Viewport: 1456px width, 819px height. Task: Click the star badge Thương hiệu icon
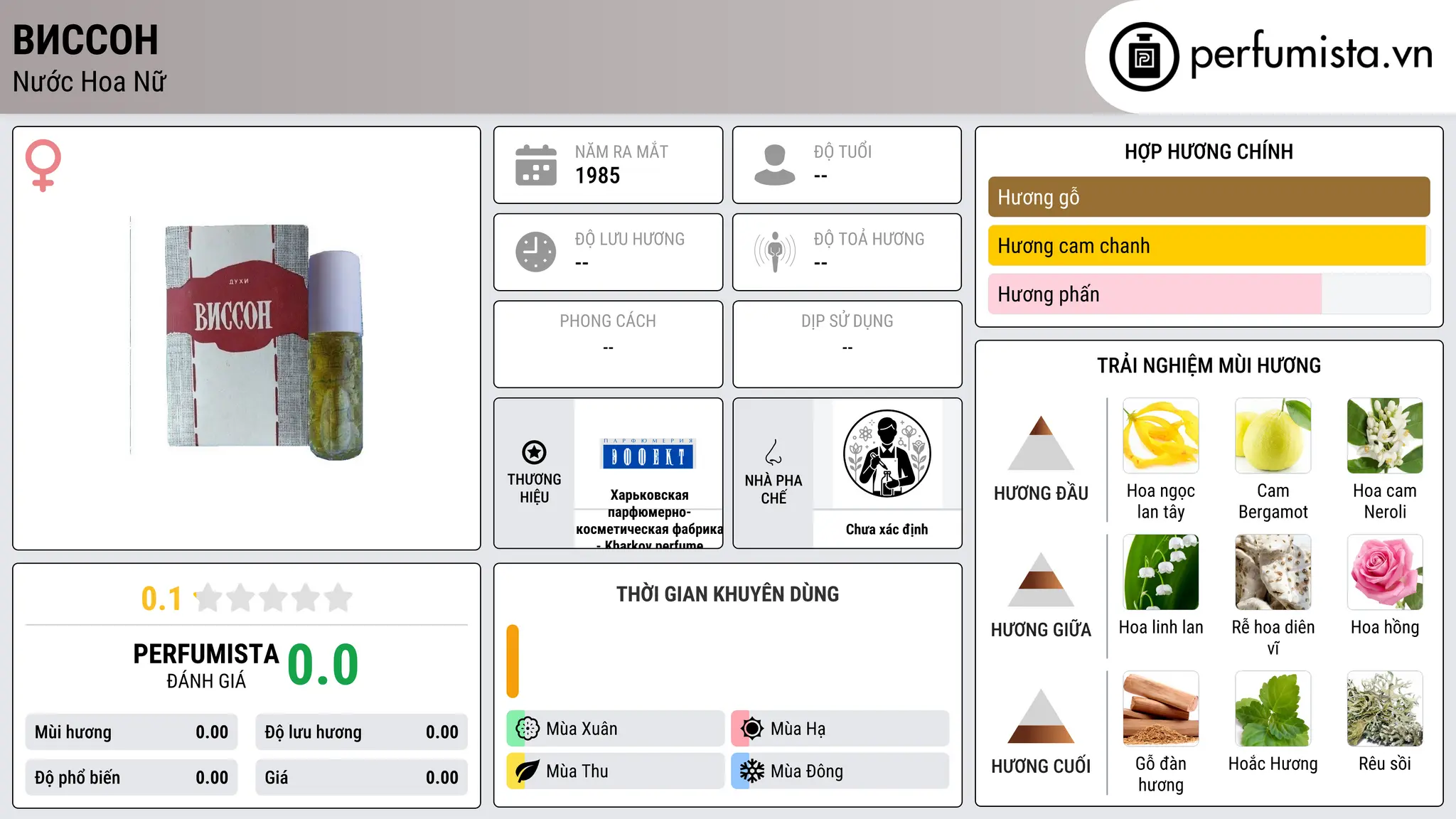[x=534, y=452]
